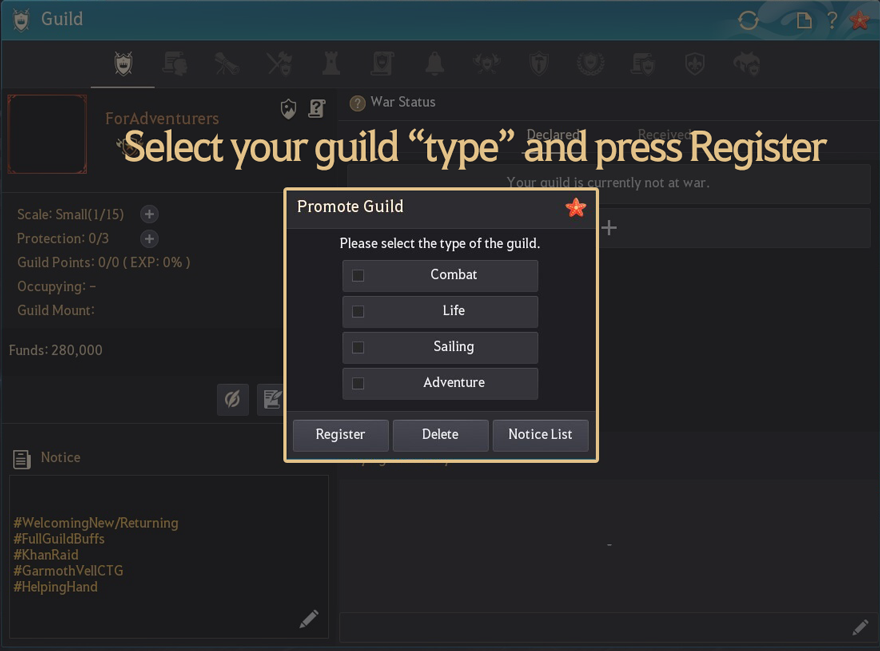
Task: Refresh the guild window with the circular arrow
Action: pyautogui.click(x=750, y=19)
